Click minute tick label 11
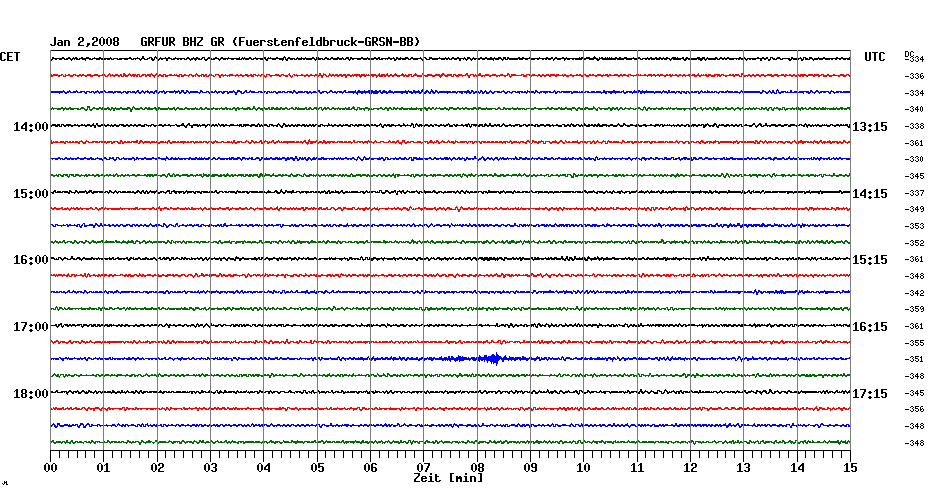The image size is (930, 494). [637, 467]
